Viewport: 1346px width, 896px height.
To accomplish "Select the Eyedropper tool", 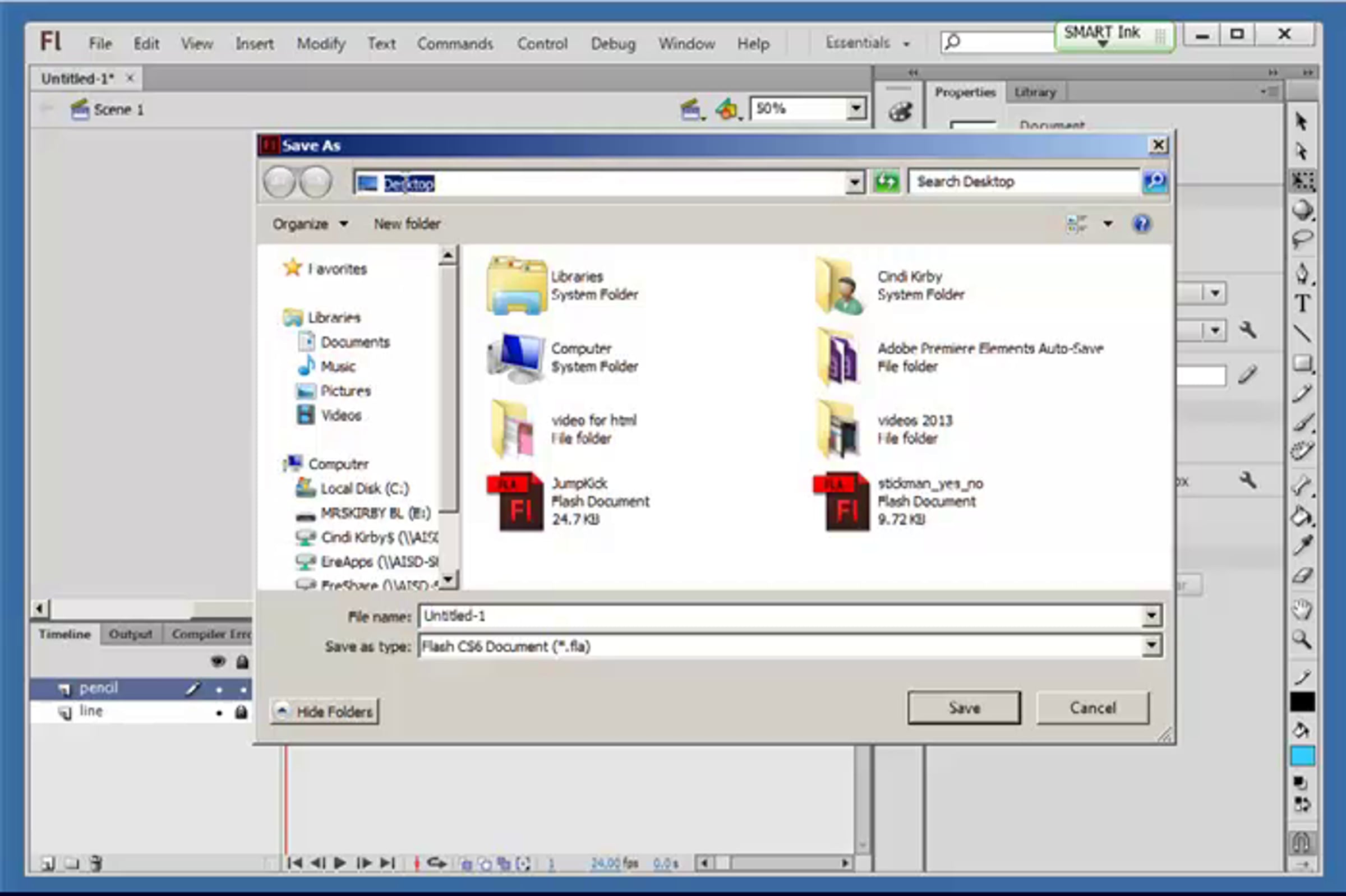I will [1302, 545].
